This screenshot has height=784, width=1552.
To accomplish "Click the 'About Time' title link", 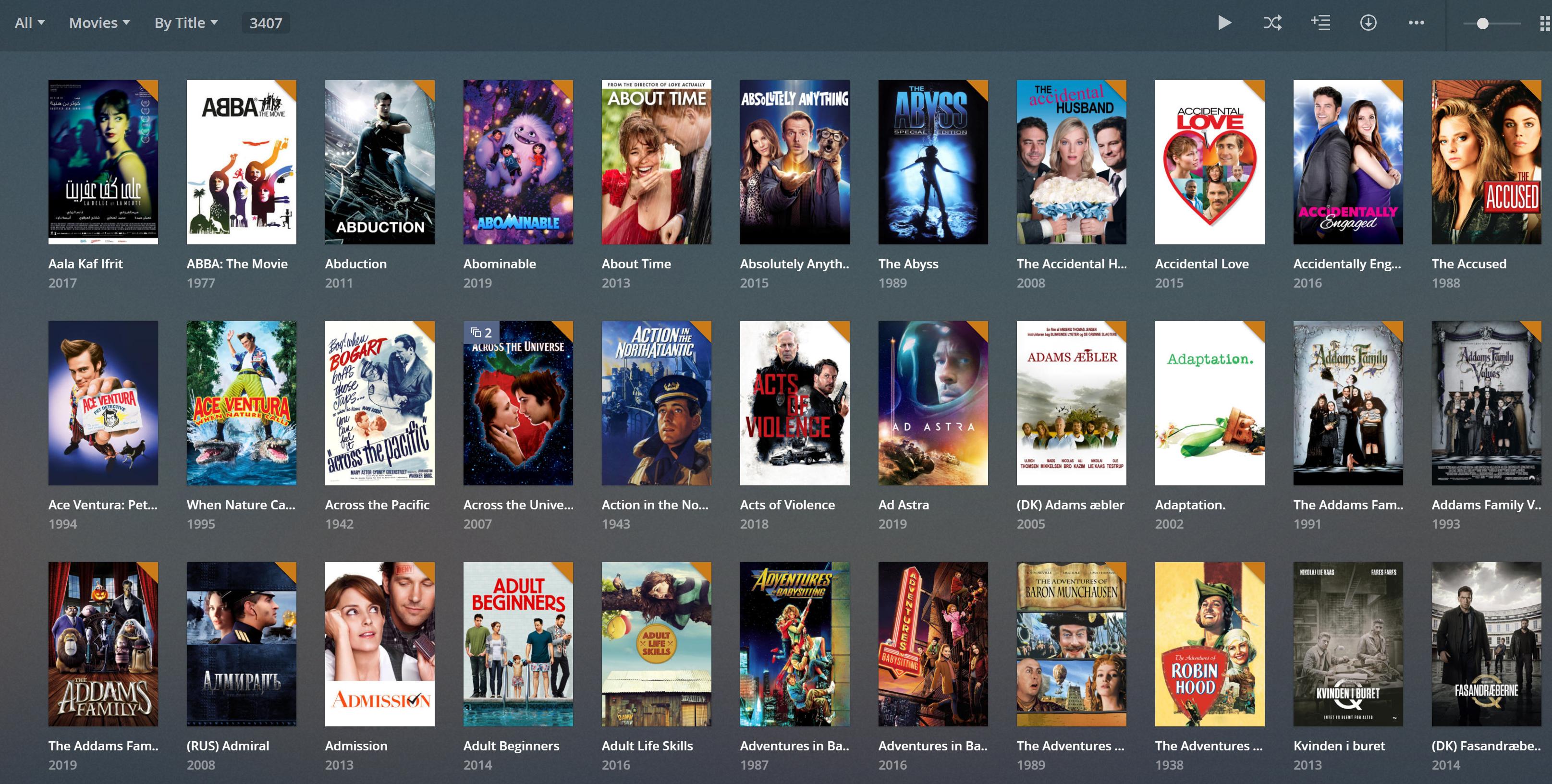I will click(x=636, y=264).
